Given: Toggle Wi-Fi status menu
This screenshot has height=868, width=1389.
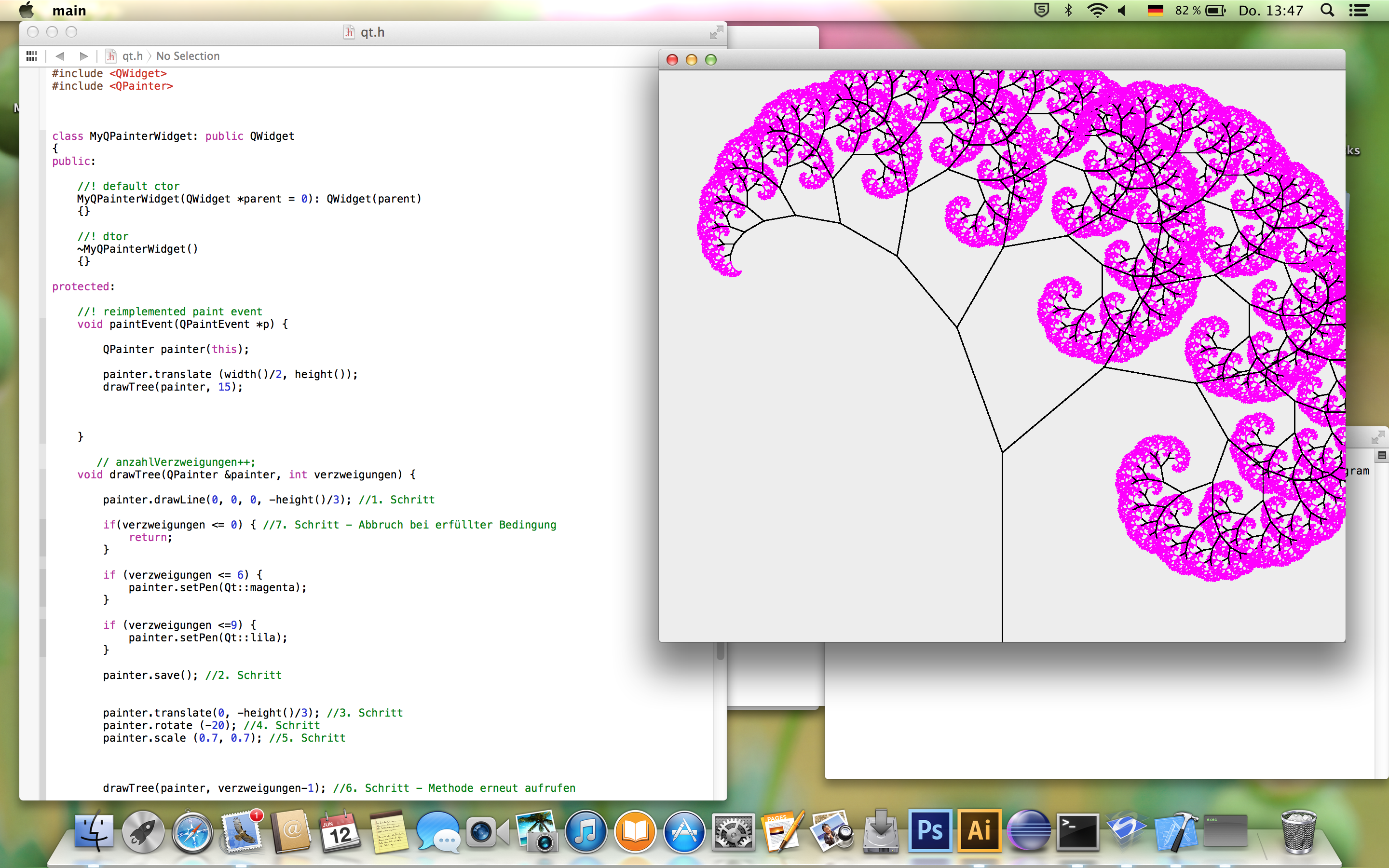Looking at the screenshot, I should point(1097,10).
